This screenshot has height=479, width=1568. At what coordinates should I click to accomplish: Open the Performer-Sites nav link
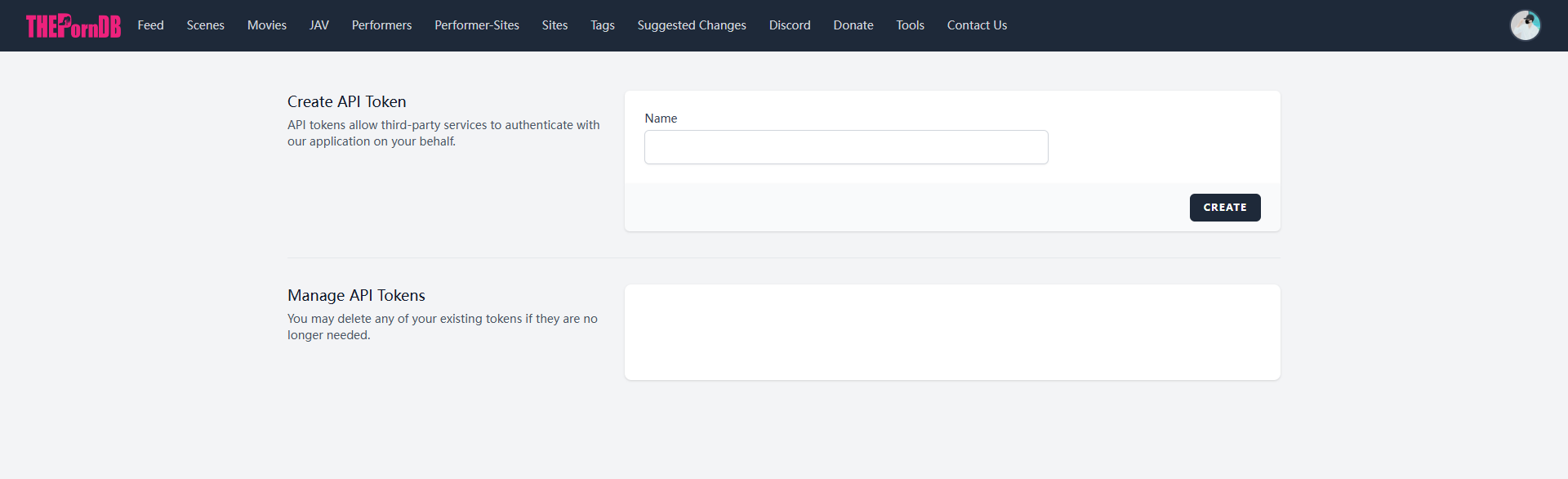pos(477,25)
